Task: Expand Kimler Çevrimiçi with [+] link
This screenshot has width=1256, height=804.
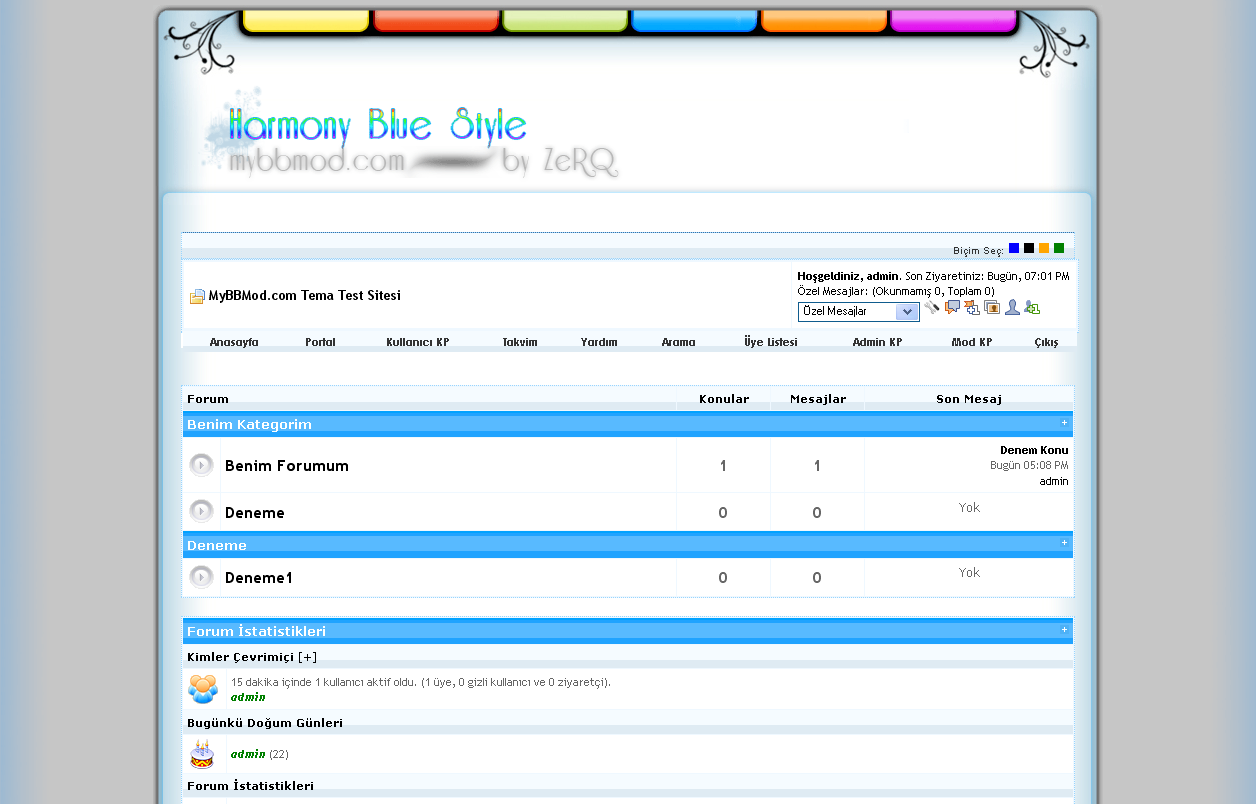Action: pyautogui.click(x=307, y=657)
